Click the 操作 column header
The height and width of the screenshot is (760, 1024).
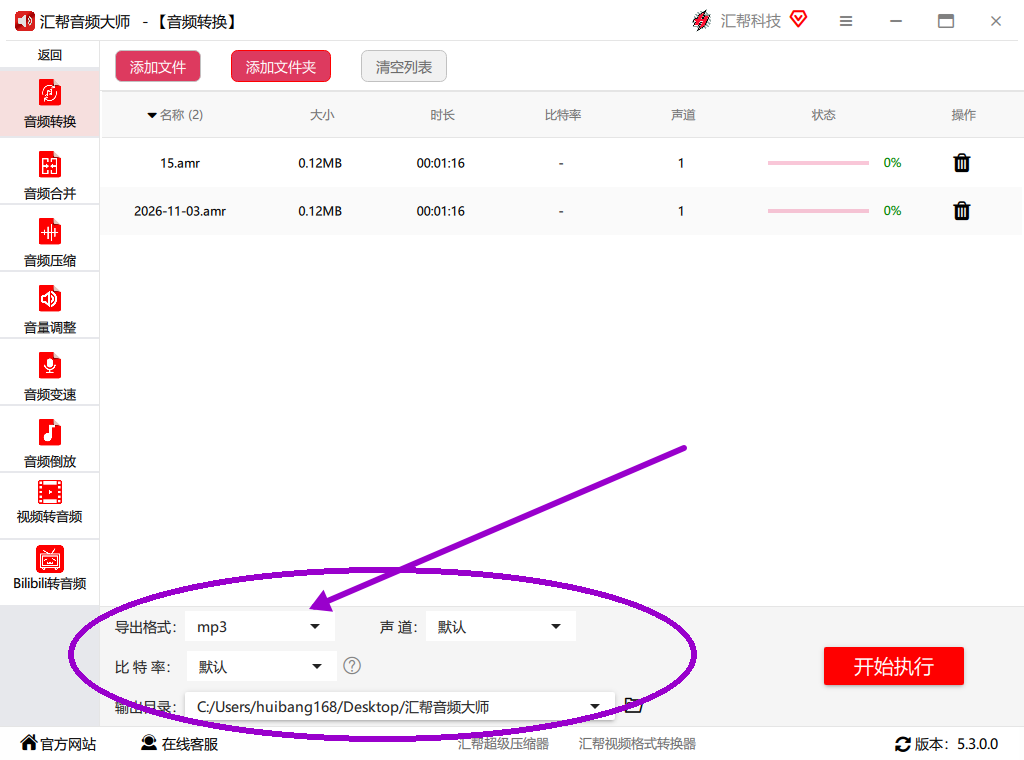tap(963, 115)
